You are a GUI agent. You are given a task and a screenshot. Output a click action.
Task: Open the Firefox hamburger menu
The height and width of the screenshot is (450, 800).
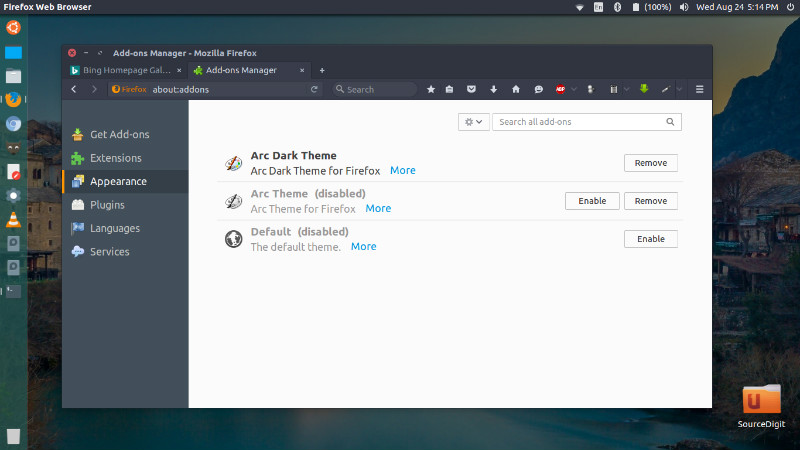pyautogui.click(x=699, y=89)
